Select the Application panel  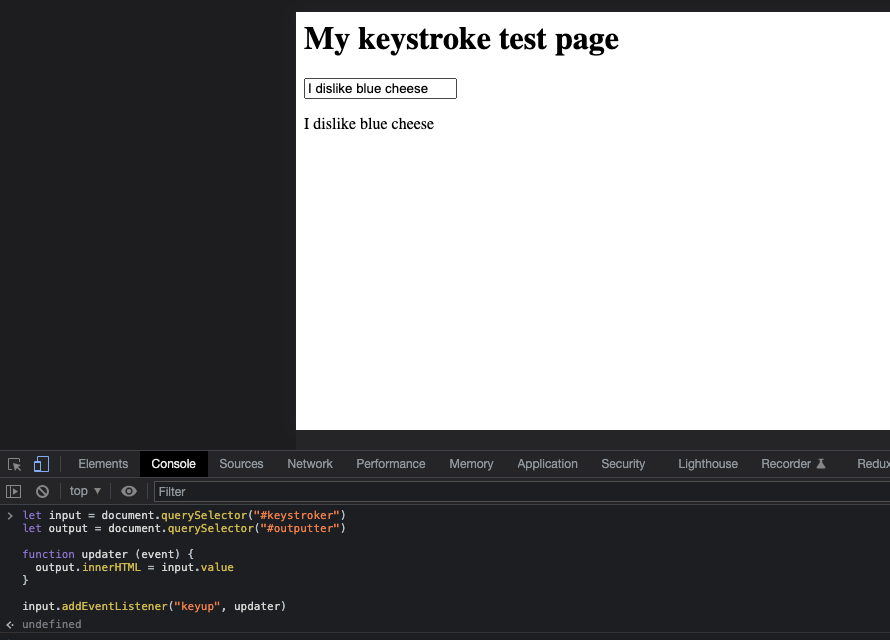click(x=547, y=464)
